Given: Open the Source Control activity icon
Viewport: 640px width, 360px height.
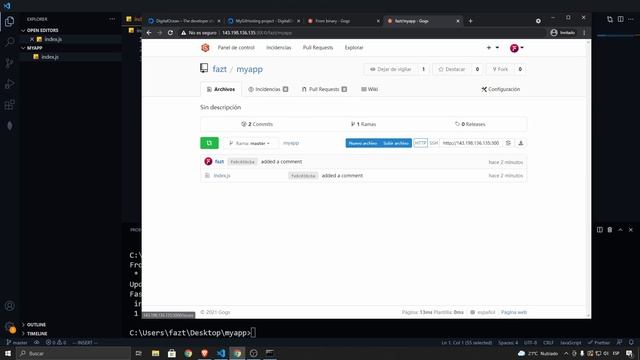Looking at the screenshot, I should point(9,63).
